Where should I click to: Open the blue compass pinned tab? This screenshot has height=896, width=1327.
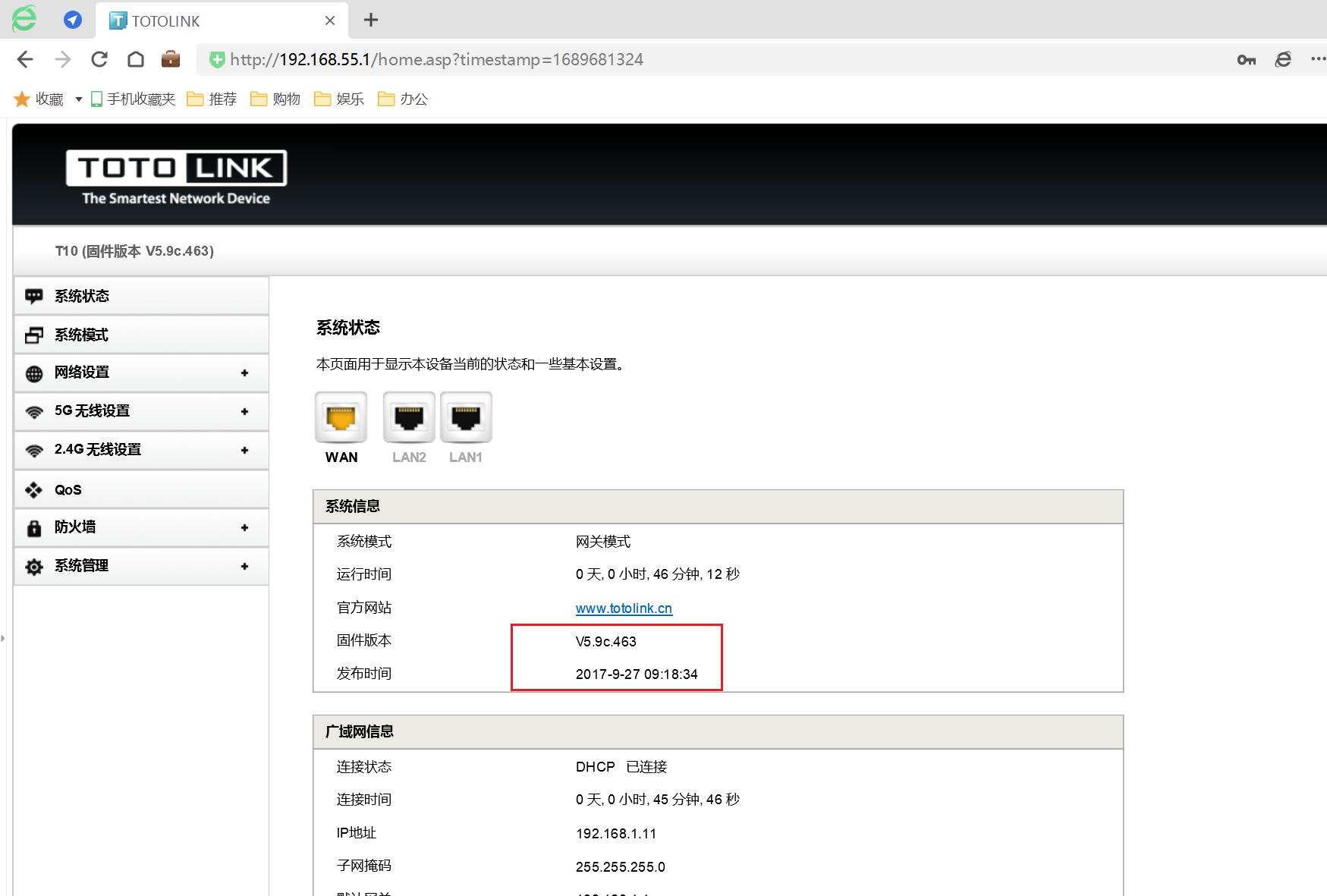tap(73, 20)
